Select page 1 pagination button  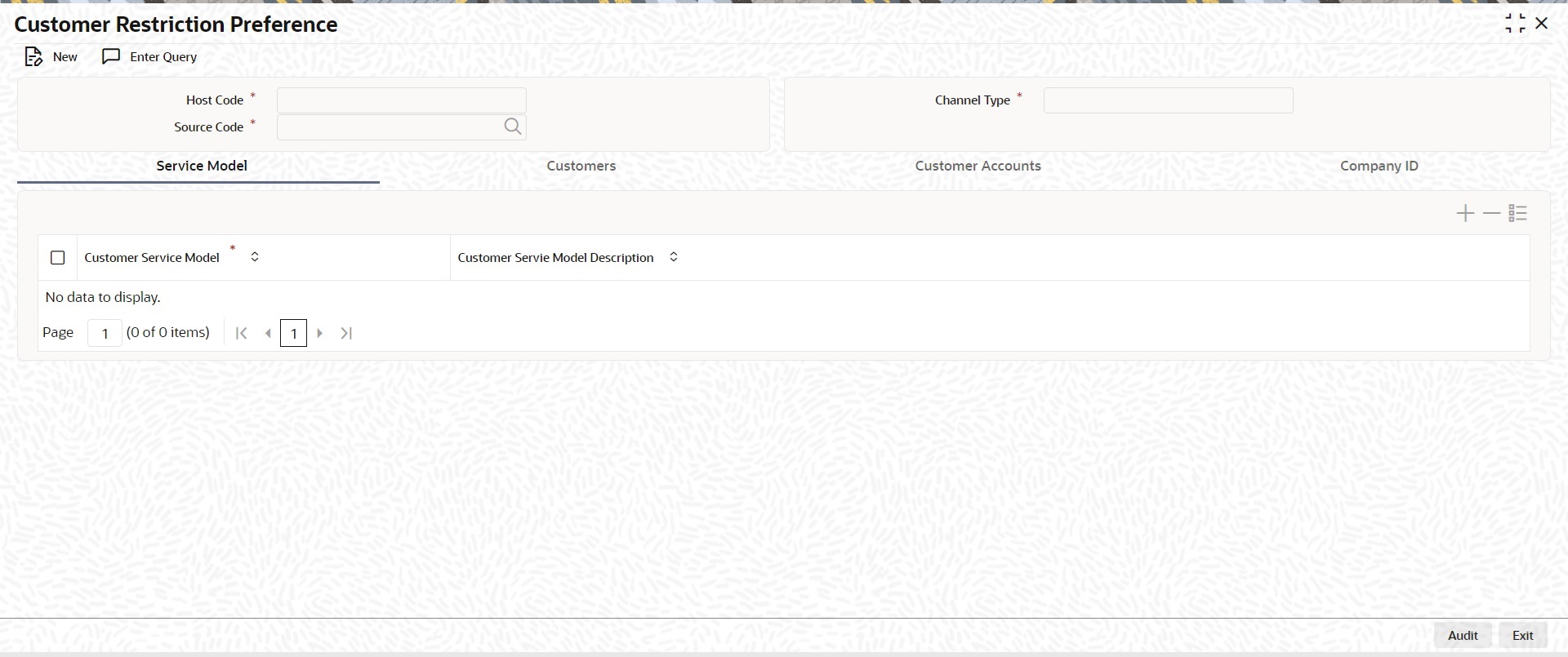293,333
